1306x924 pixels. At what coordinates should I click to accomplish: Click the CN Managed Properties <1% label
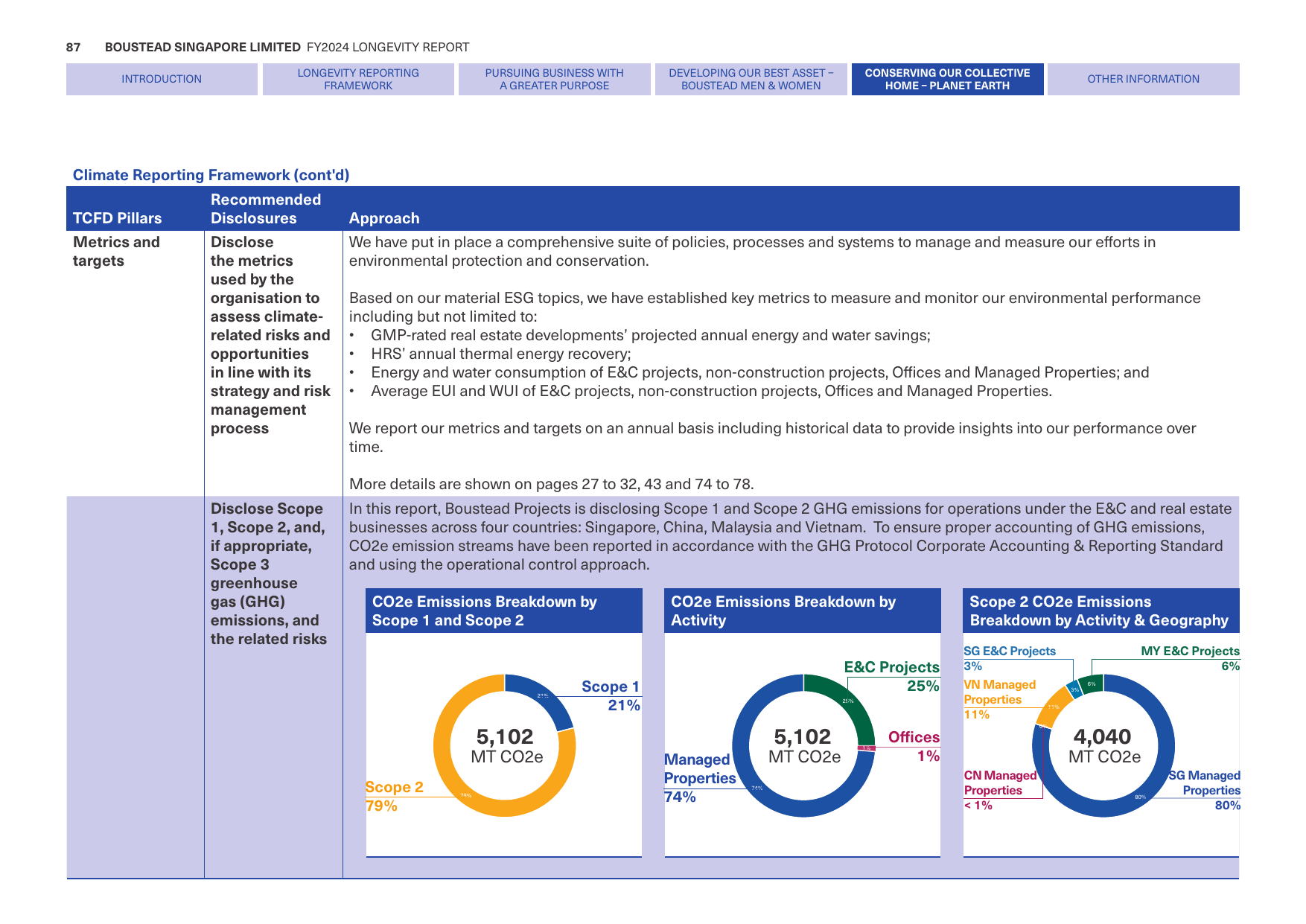coord(999,790)
